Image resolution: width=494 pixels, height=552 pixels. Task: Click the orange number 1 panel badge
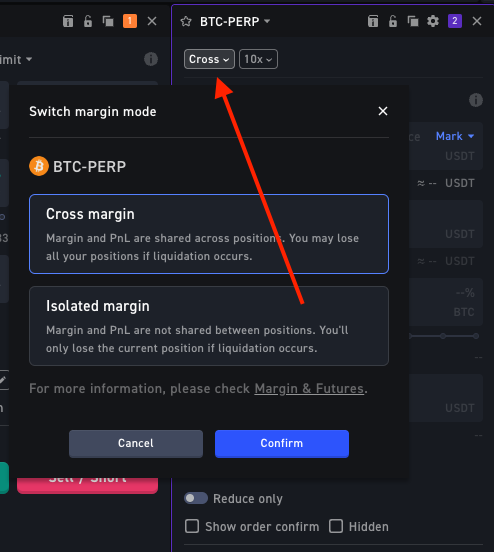tap(130, 21)
